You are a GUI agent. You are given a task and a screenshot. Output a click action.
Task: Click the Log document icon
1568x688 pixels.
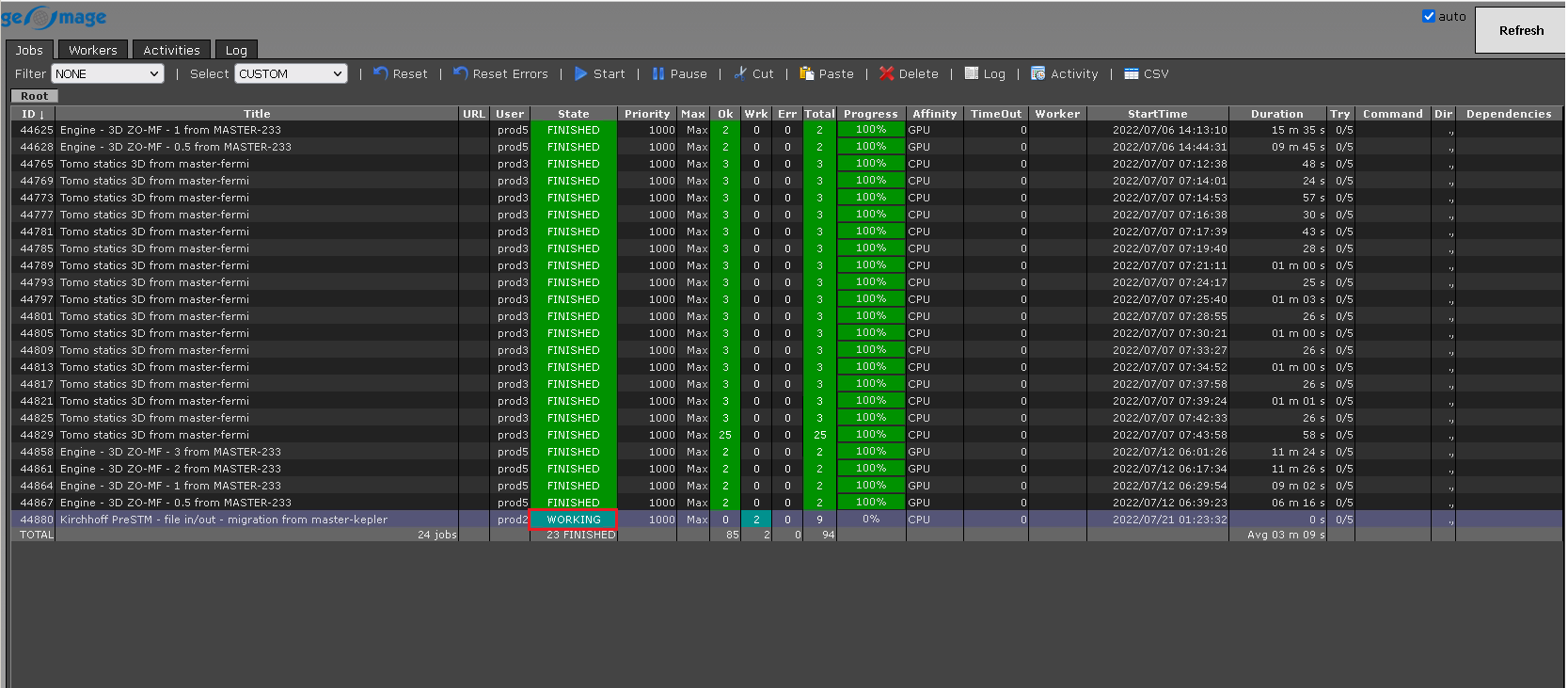[972, 73]
